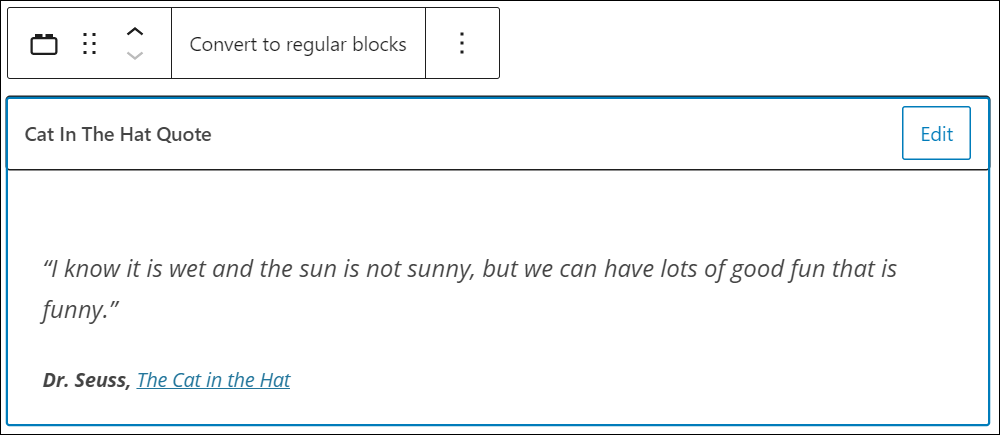Click the six-dot drag handle icon

[x=89, y=44]
